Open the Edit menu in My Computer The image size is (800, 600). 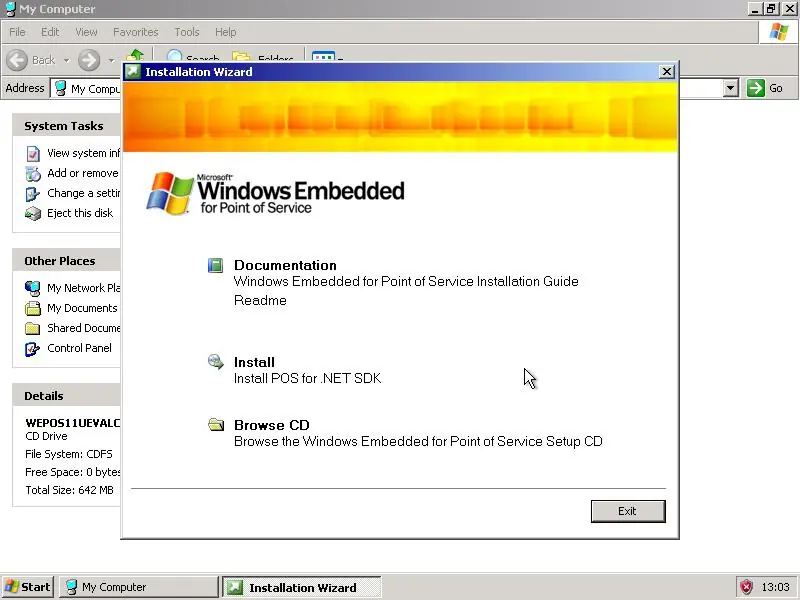click(50, 32)
